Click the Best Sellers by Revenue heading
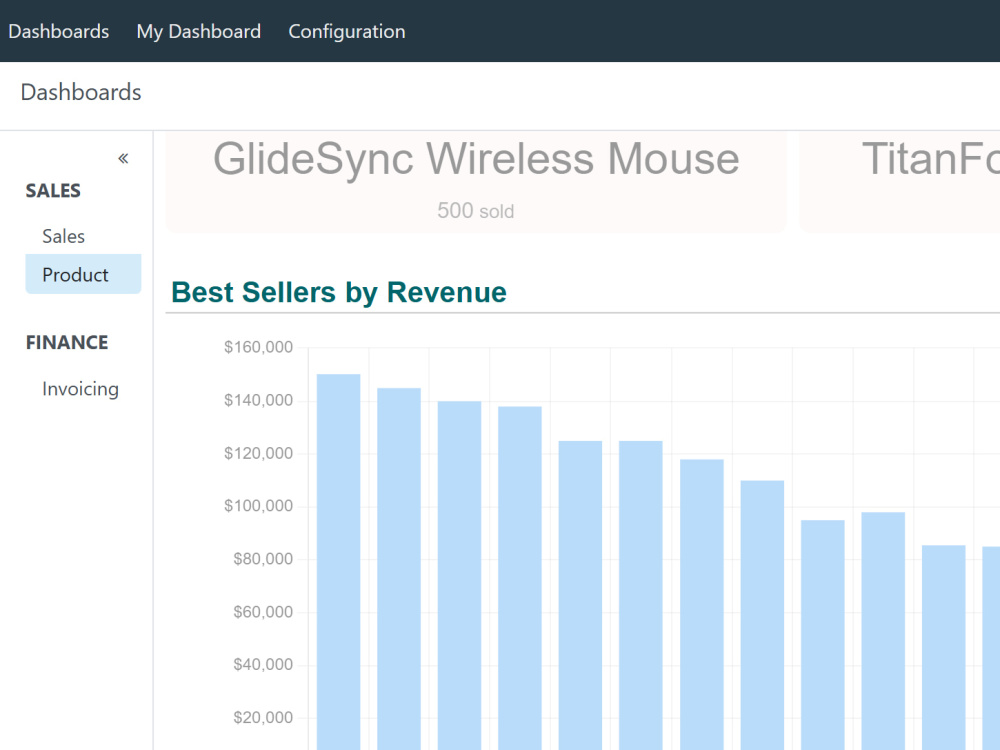 339,292
